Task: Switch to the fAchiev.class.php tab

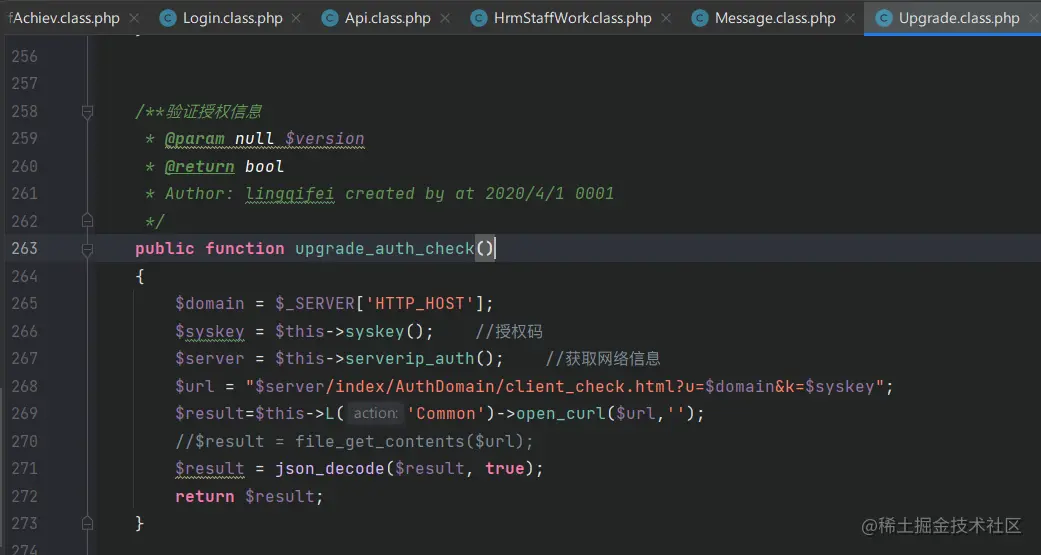Action: point(64,18)
